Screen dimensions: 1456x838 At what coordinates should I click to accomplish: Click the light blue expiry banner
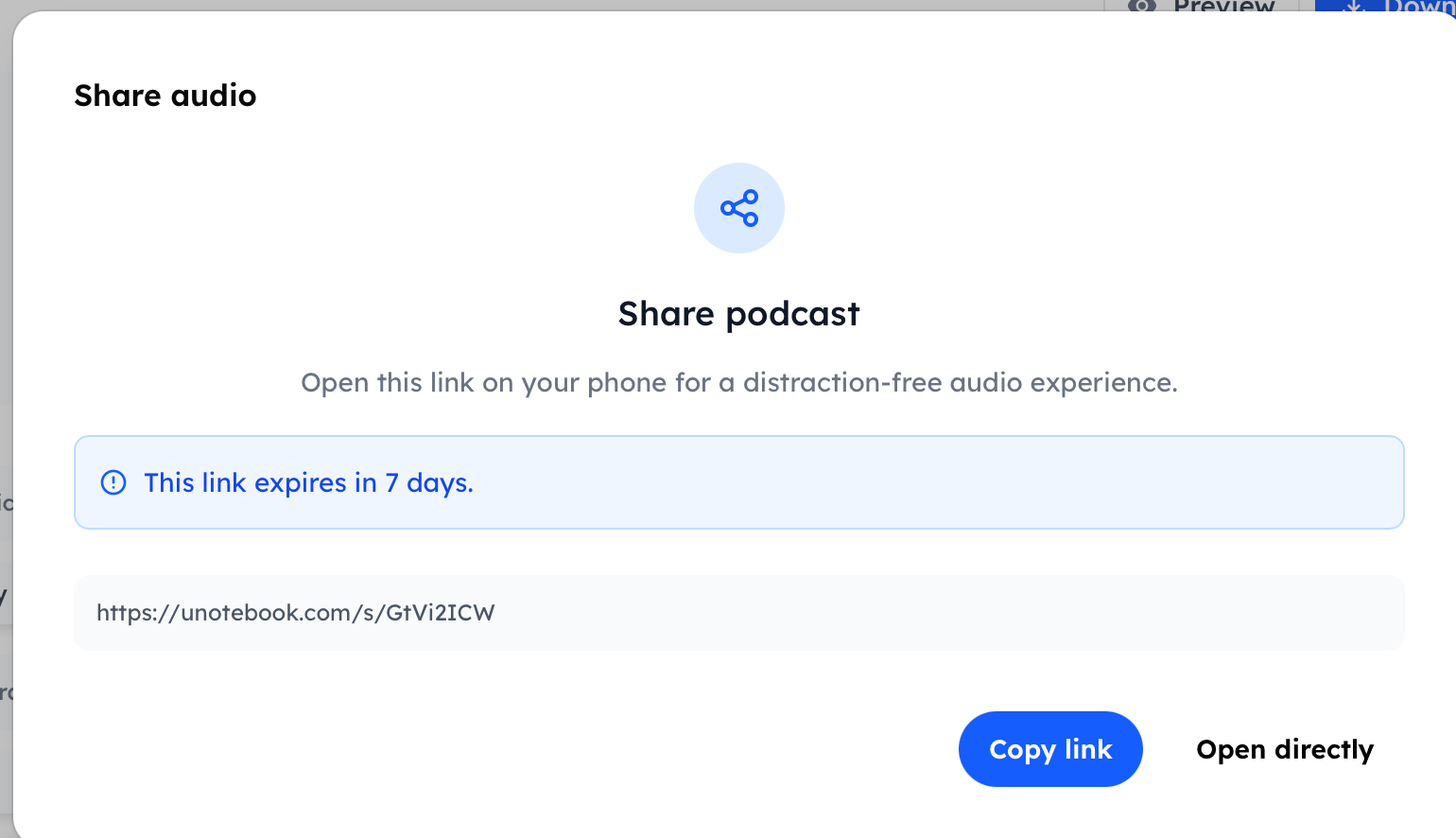point(739,482)
